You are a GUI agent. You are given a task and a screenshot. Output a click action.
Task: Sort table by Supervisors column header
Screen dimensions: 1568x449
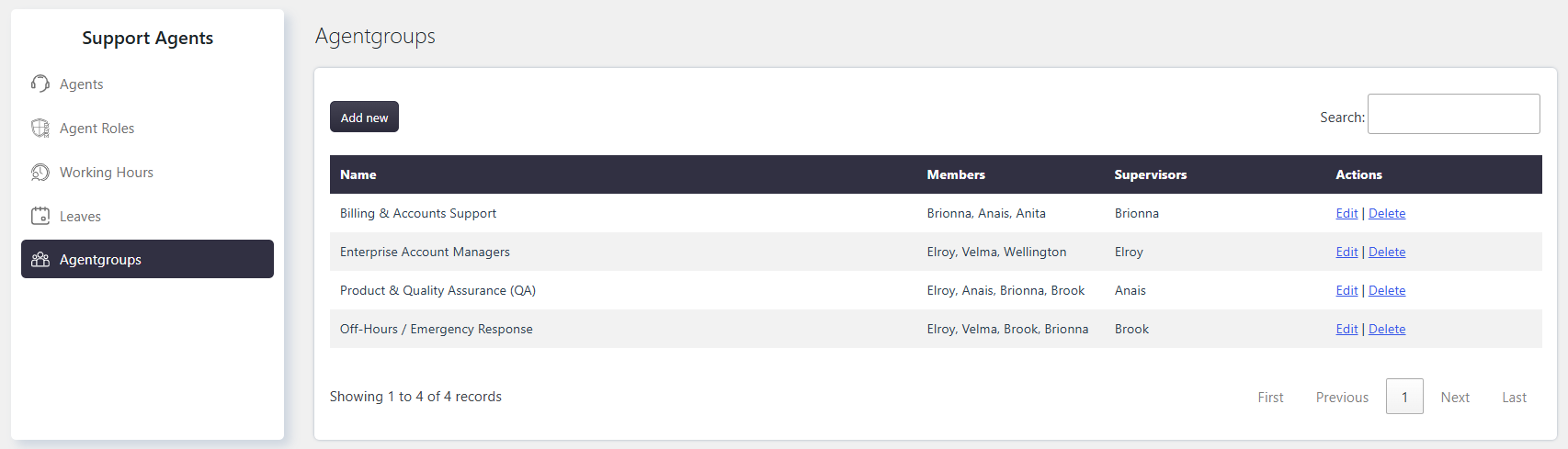coord(1150,174)
